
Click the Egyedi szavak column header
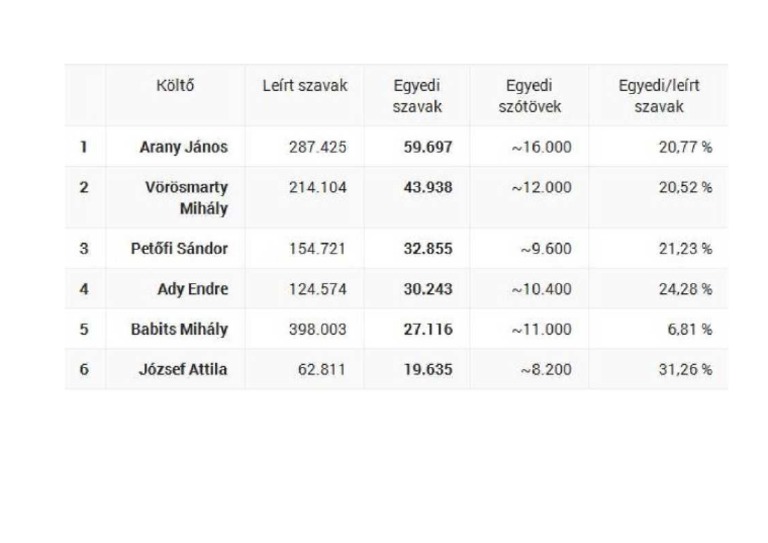416,95
